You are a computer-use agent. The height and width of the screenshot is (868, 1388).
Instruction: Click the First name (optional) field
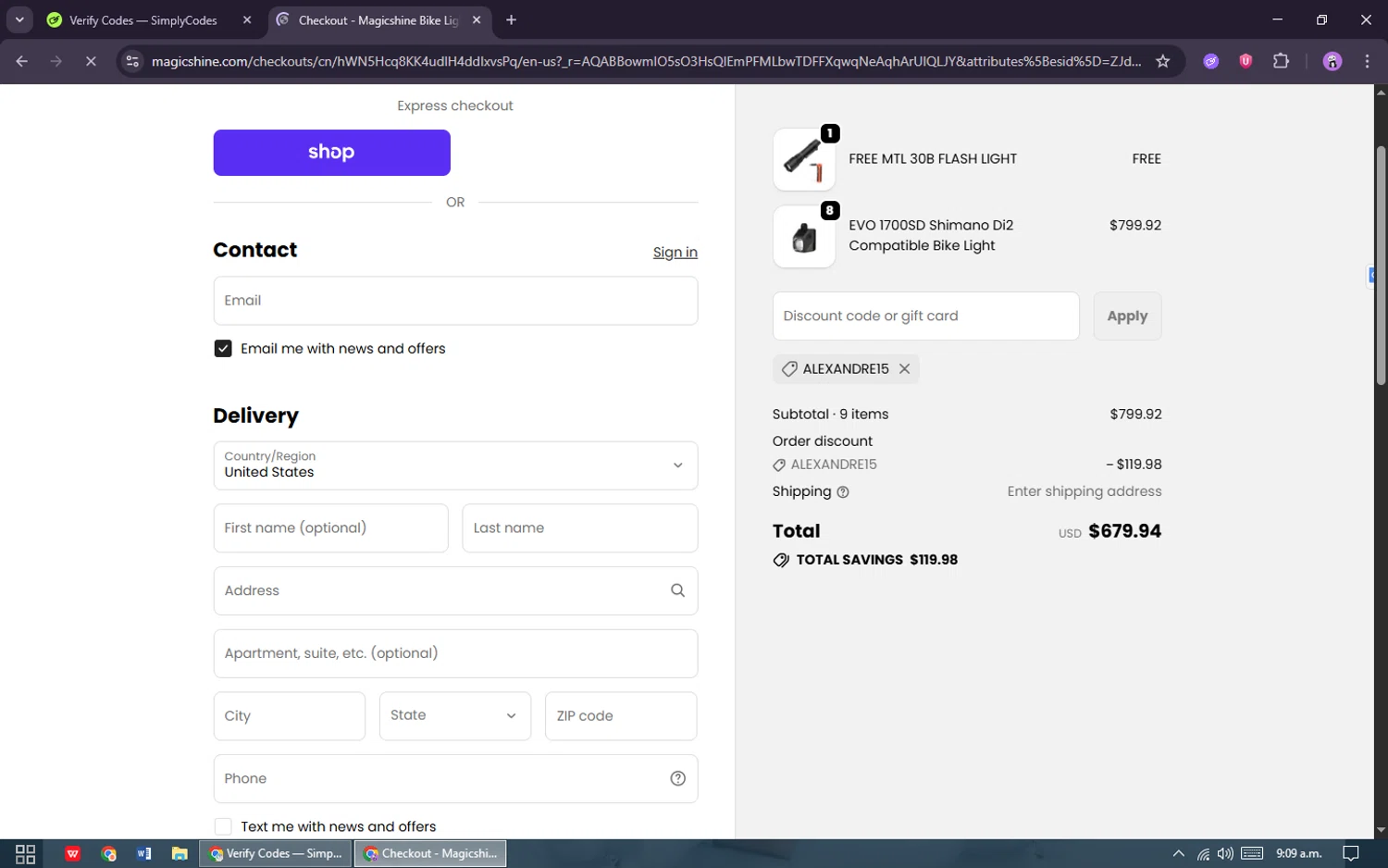click(330, 528)
